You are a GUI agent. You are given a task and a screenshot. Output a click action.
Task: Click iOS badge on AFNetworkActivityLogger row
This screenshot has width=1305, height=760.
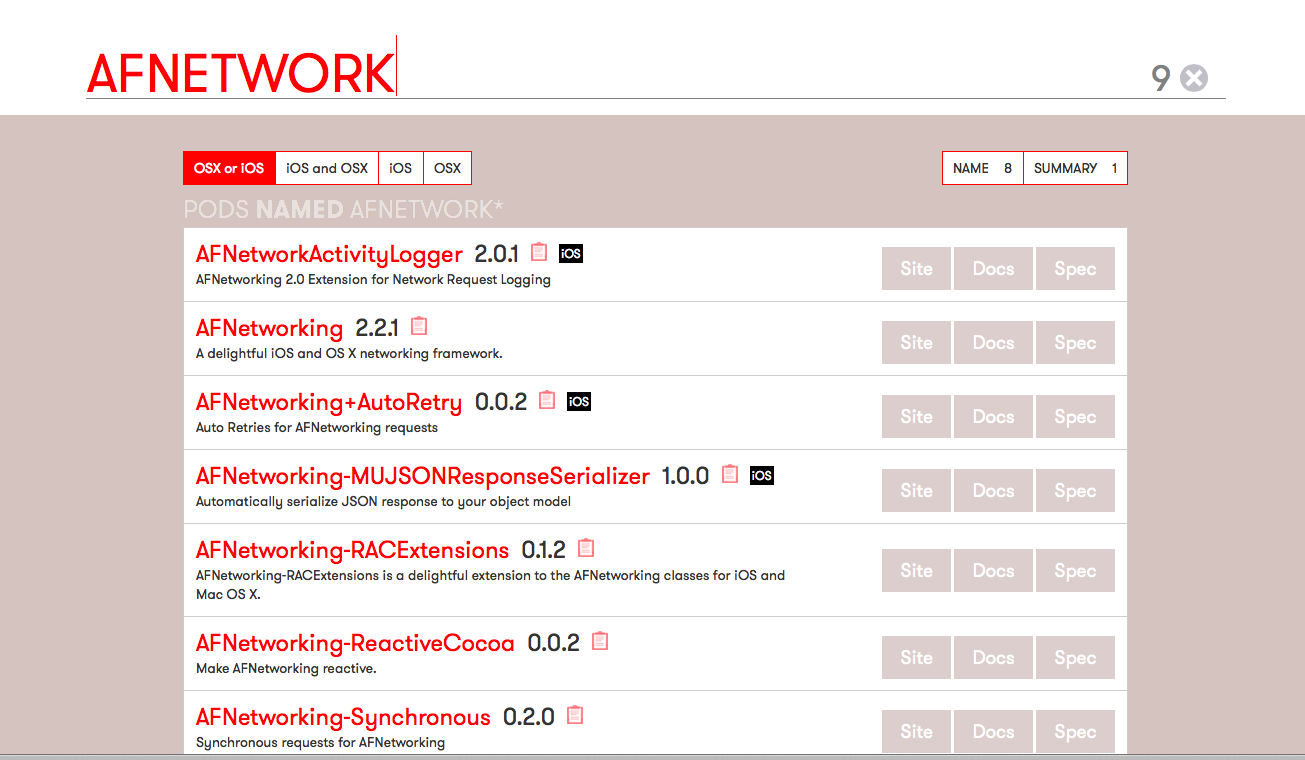tap(571, 254)
